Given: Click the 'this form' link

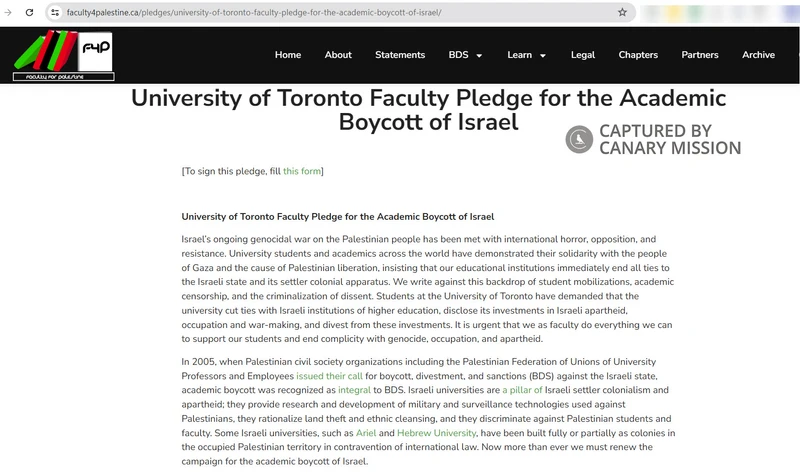Looking at the screenshot, I should (x=302, y=171).
